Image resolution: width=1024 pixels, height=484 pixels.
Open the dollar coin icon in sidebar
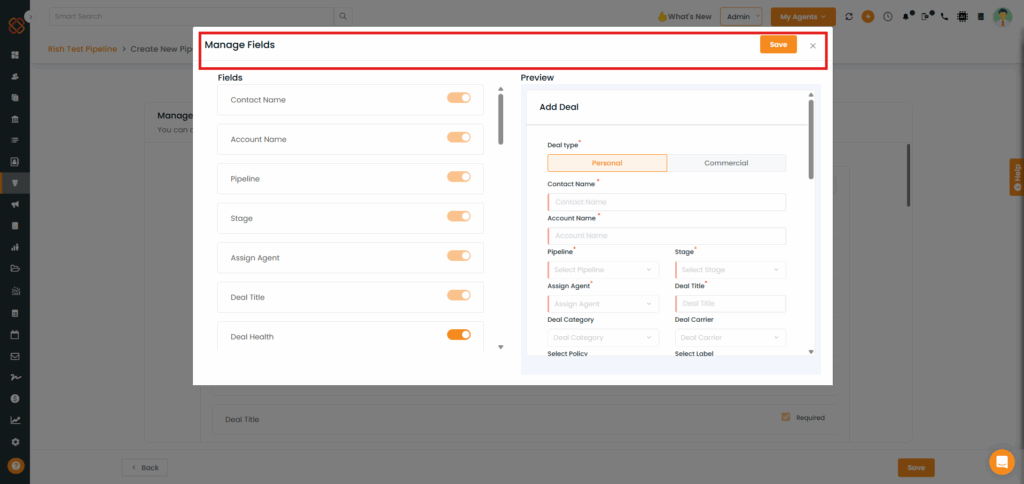tap(15, 398)
